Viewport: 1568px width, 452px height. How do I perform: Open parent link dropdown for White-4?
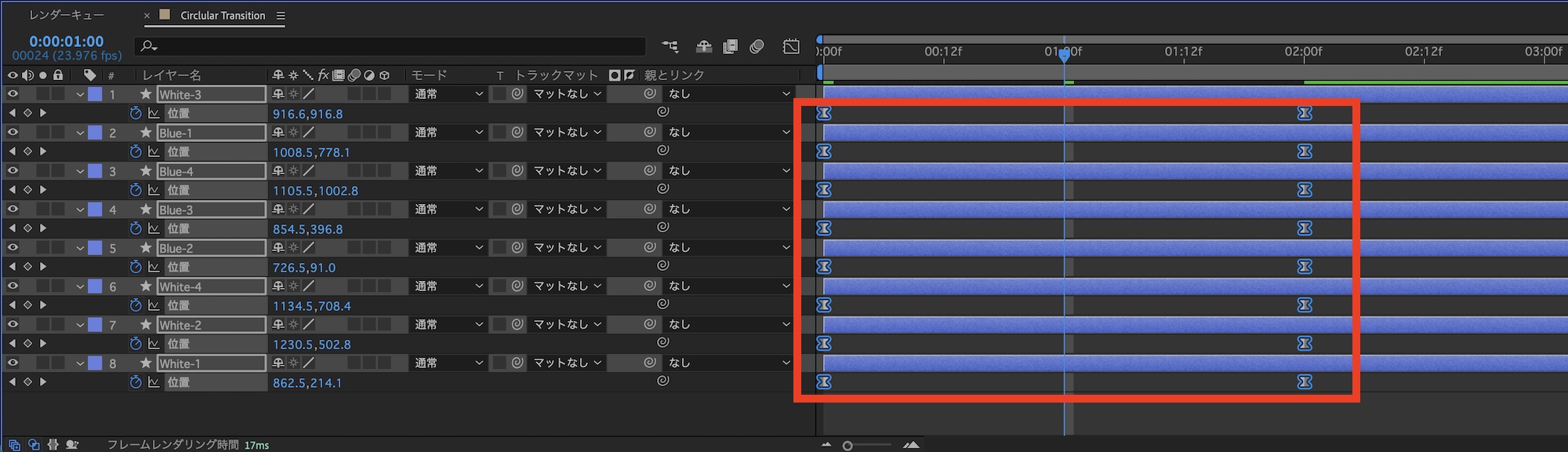[x=729, y=286]
